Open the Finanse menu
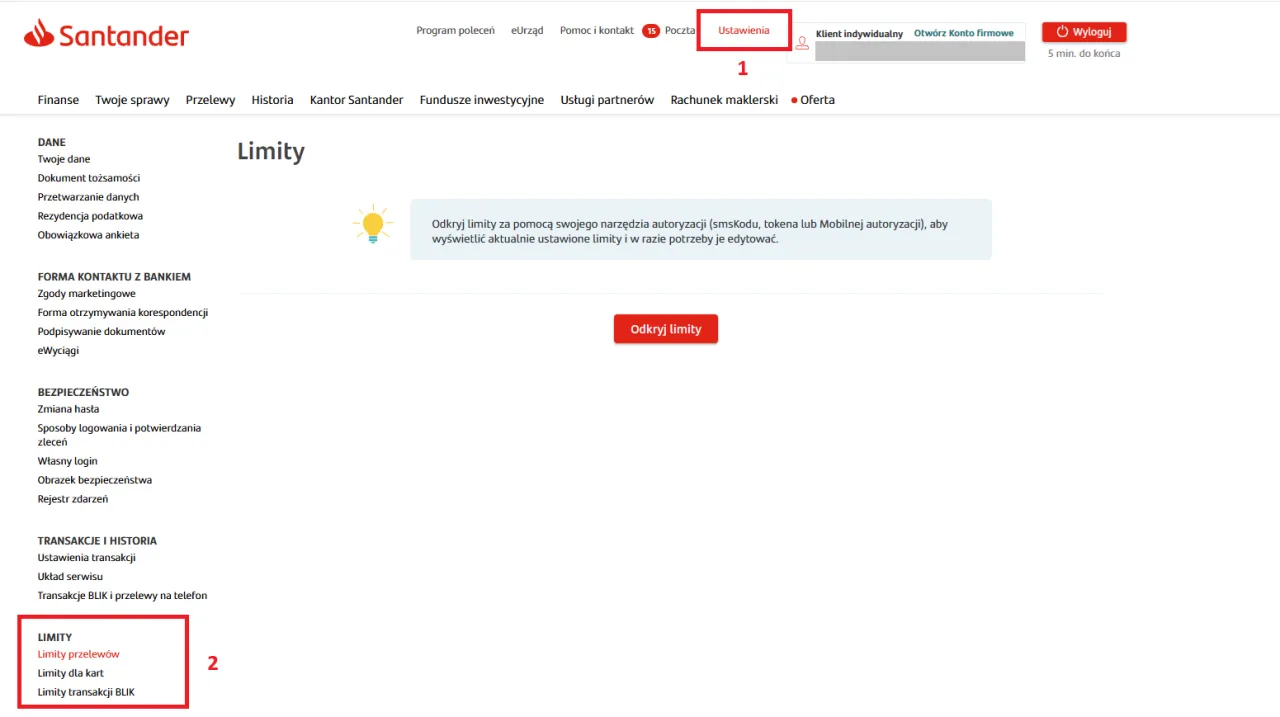Image resolution: width=1280 pixels, height=717 pixels. point(58,100)
